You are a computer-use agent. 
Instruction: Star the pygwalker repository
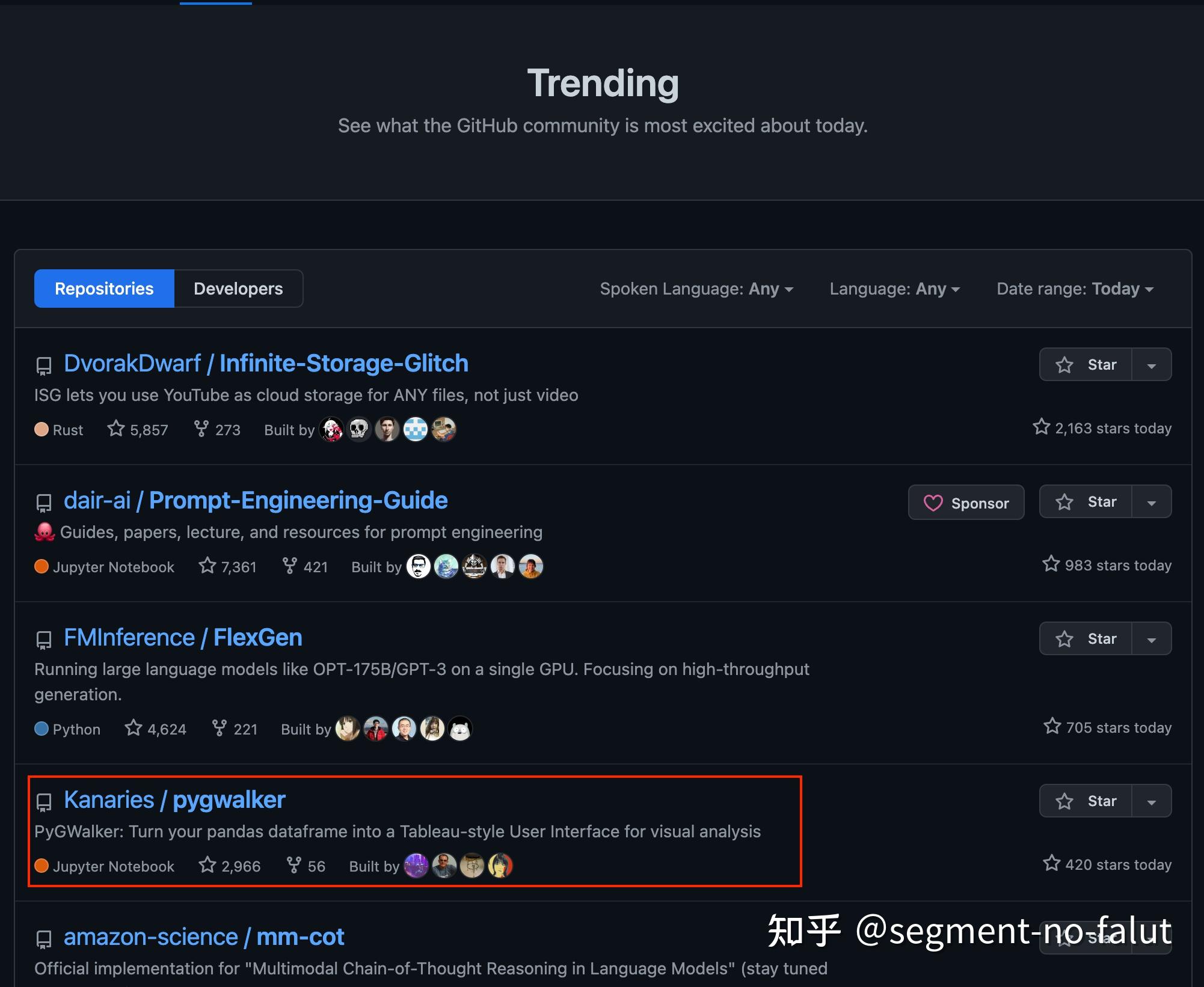(1086, 801)
